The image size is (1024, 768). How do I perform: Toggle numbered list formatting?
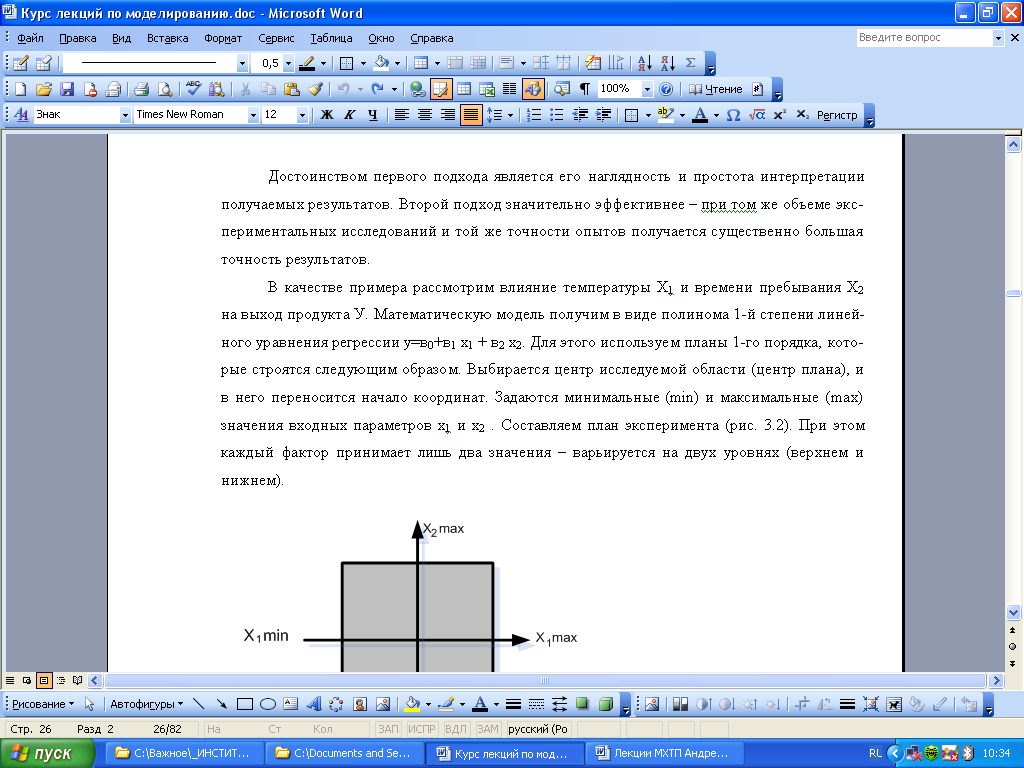[x=534, y=115]
